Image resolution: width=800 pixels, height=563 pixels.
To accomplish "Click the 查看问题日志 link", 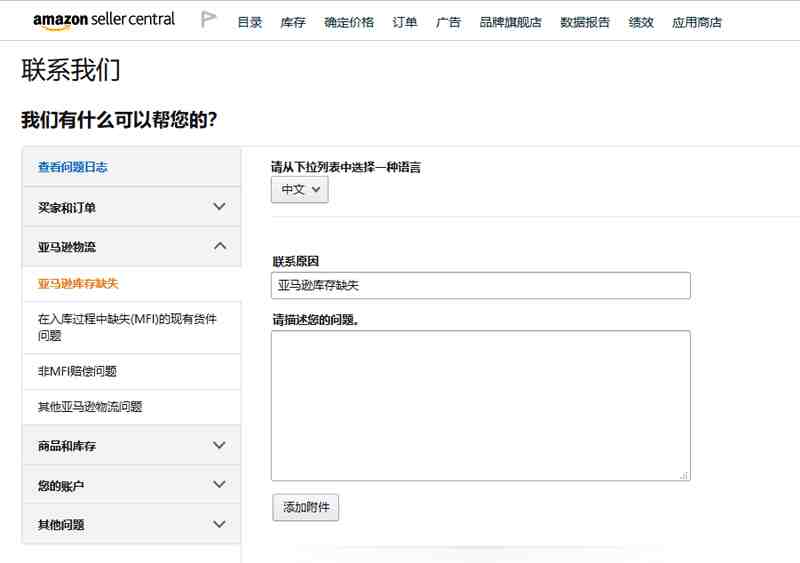I will click(x=73, y=167).
